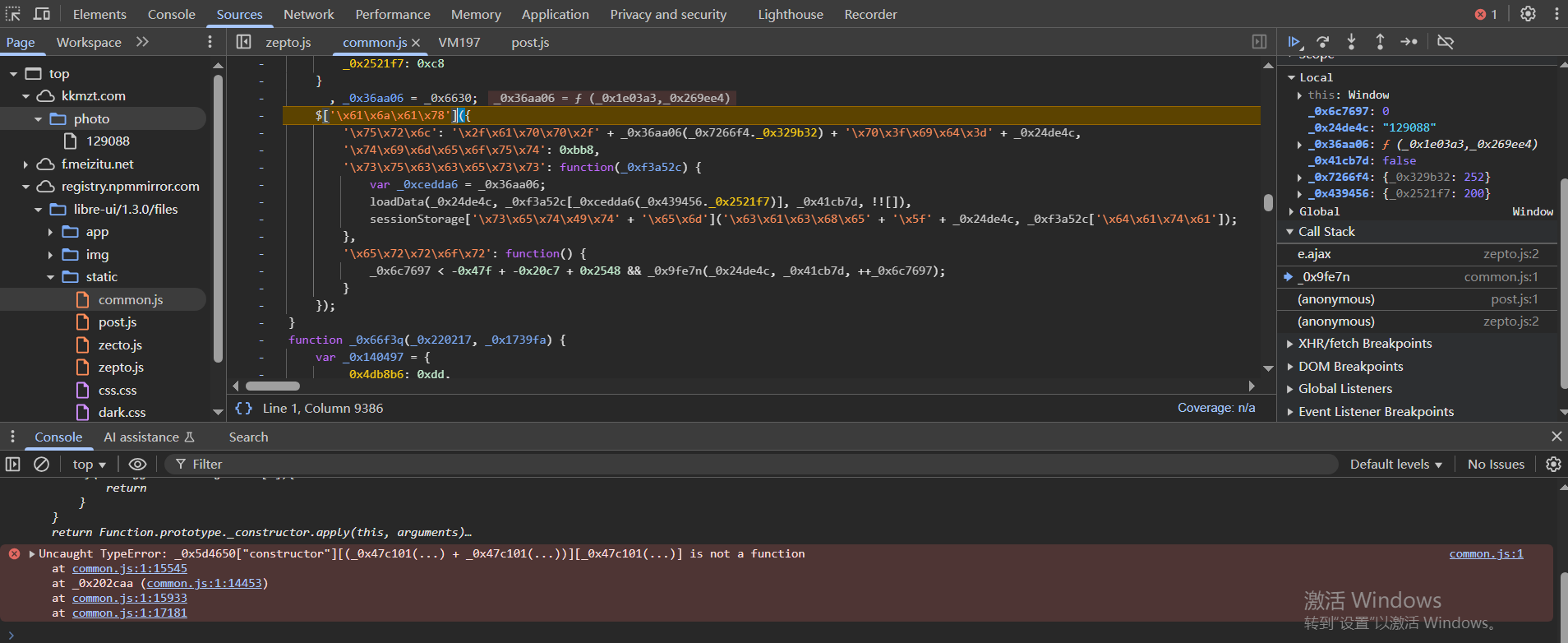Image resolution: width=1568 pixels, height=643 pixels.
Task: Select the zepto.js file in the tree
Action: coord(121,368)
